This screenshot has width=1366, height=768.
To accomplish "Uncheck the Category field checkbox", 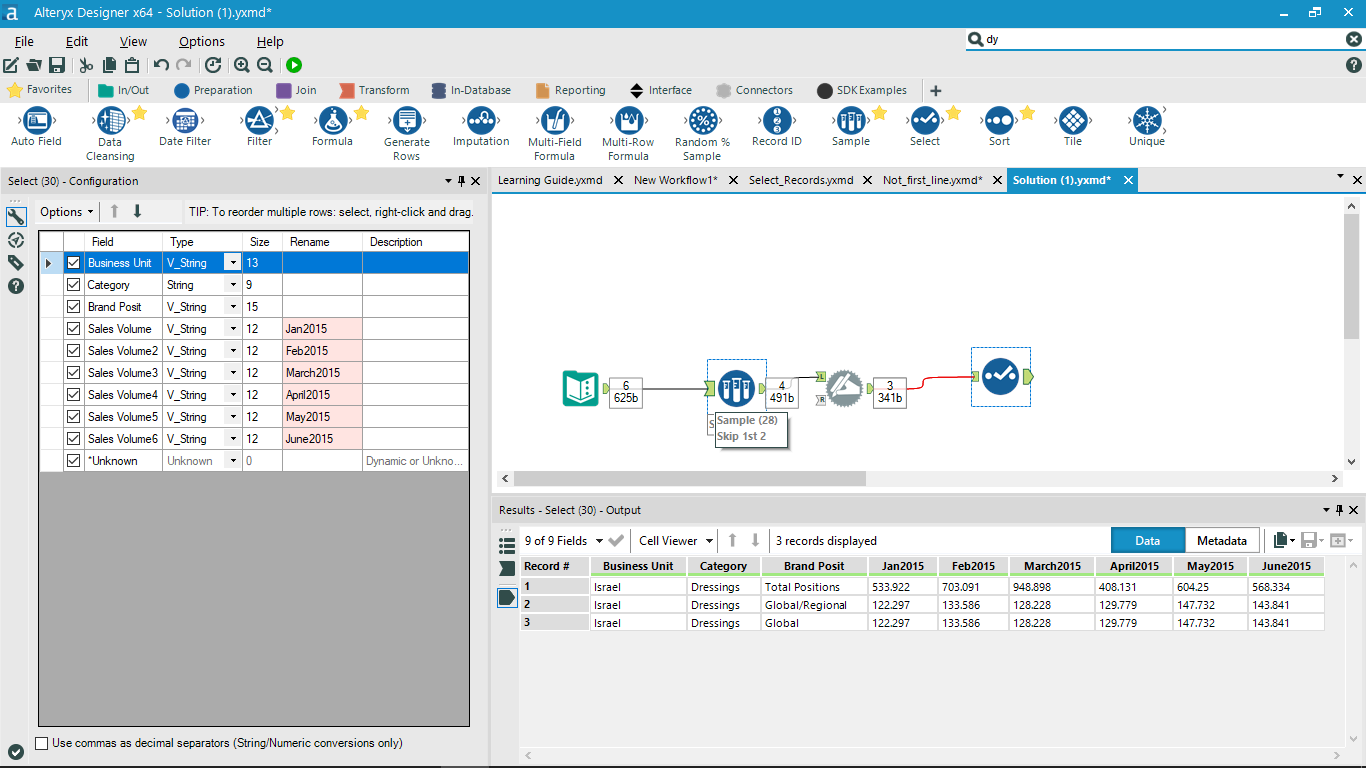I will click(73, 285).
